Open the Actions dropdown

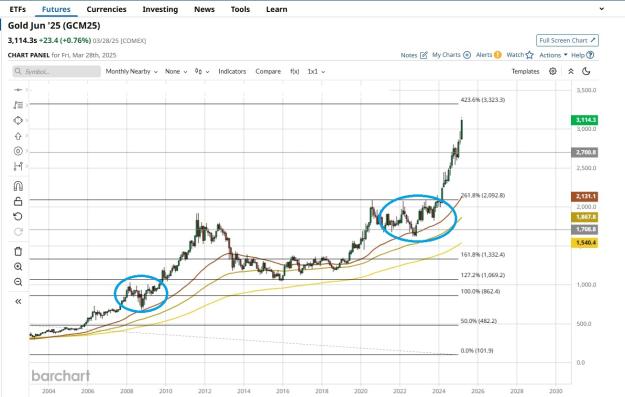pyautogui.click(x=553, y=55)
